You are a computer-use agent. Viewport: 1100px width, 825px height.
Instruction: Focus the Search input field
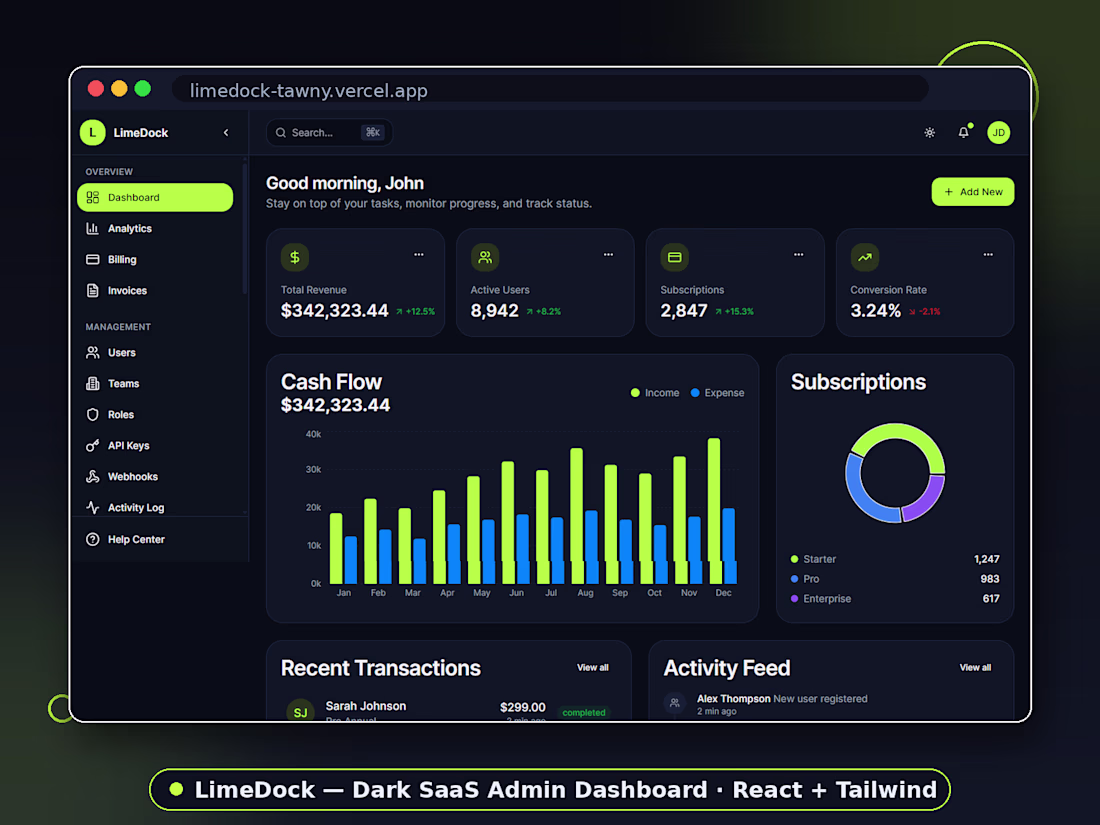[x=329, y=133]
